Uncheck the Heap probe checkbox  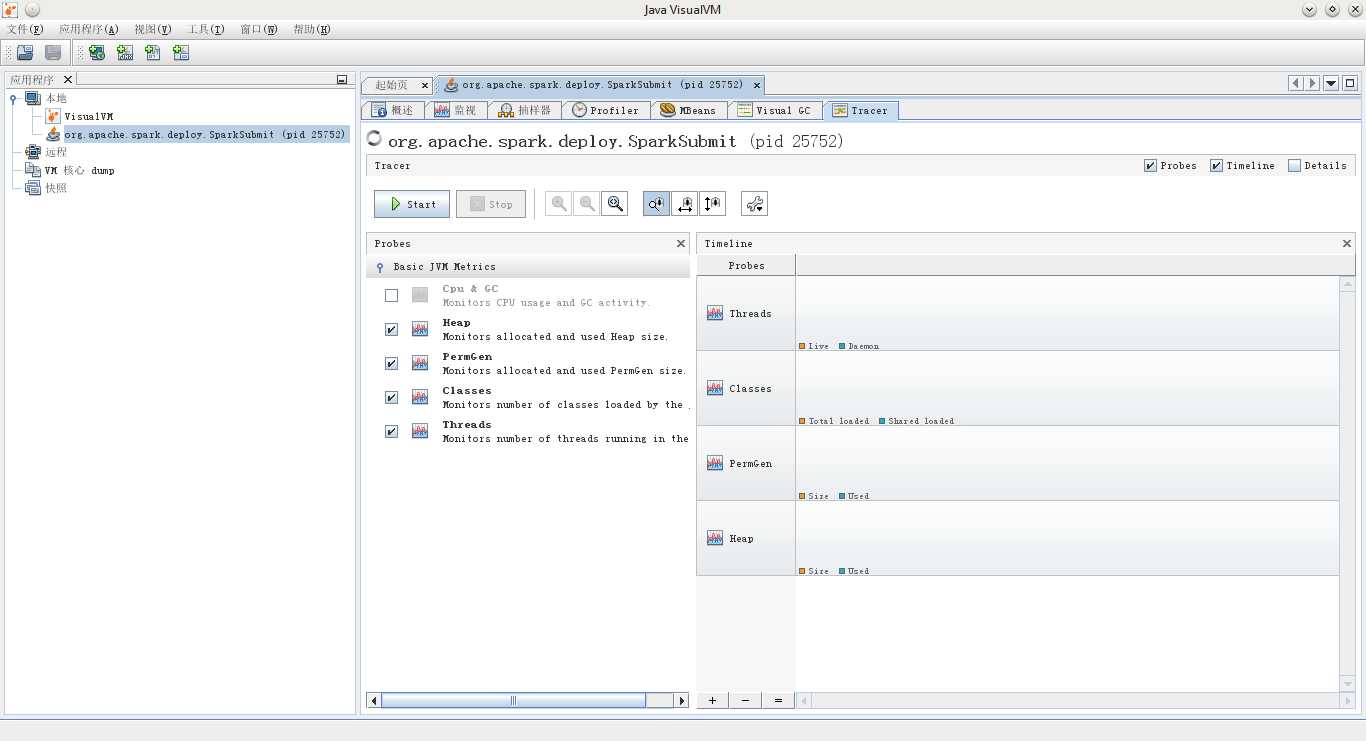click(x=391, y=329)
